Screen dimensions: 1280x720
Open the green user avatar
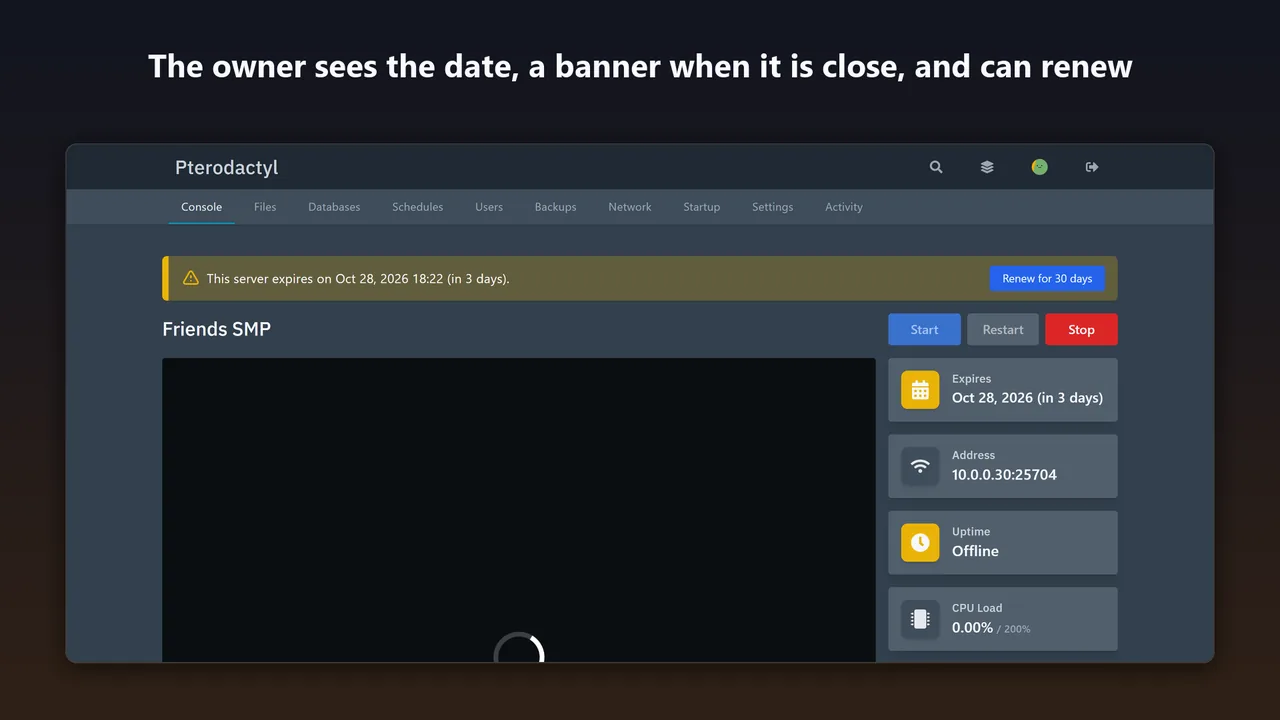[x=1040, y=167]
